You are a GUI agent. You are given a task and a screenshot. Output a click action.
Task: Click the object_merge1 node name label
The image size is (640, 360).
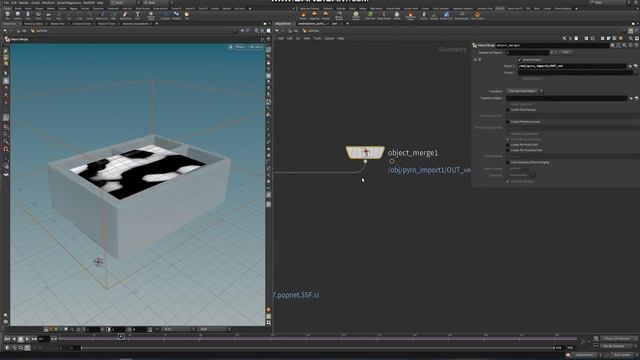pyautogui.click(x=413, y=153)
